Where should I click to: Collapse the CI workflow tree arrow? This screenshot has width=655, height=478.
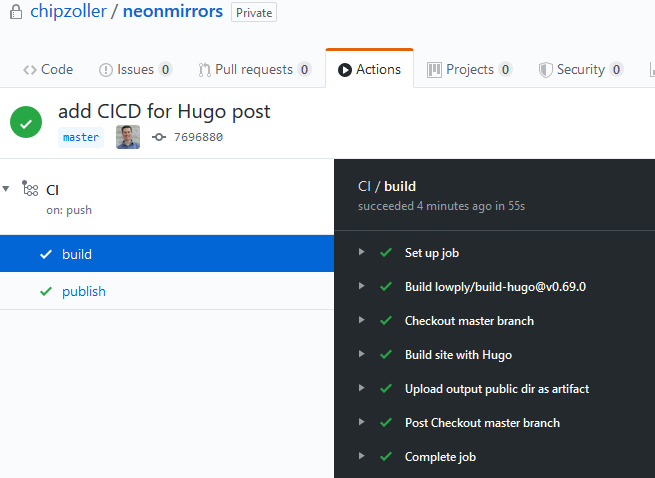coord(7,189)
